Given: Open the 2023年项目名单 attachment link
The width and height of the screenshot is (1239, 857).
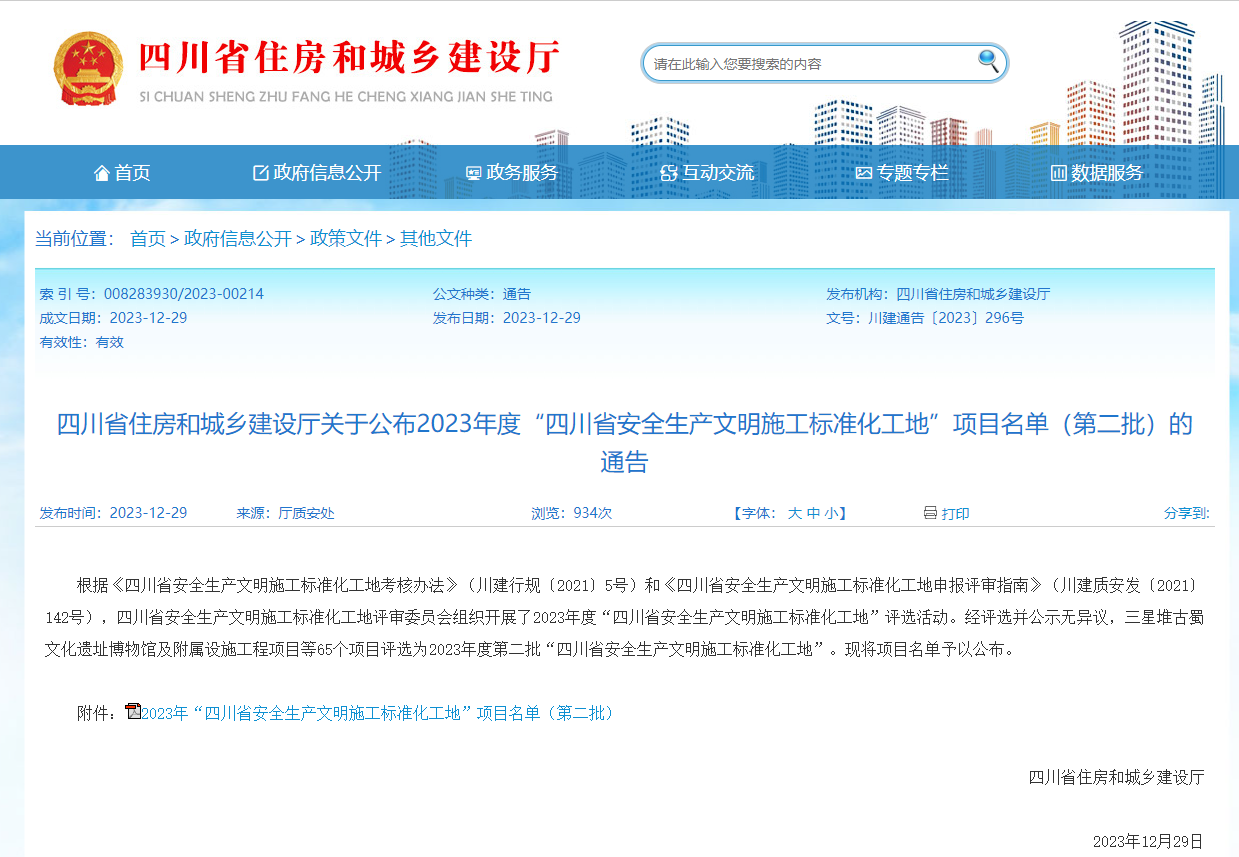Looking at the screenshot, I should click(378, 713).
